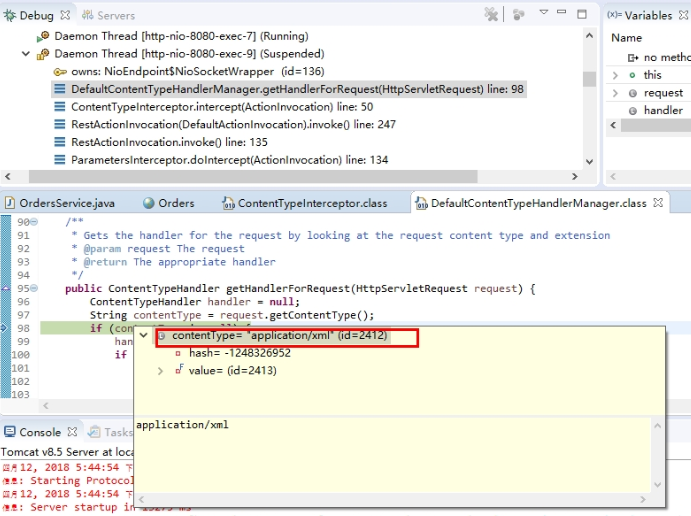Select ContentTypeInterceptor.intercept stack frame
691x516 pixels.
222,107
